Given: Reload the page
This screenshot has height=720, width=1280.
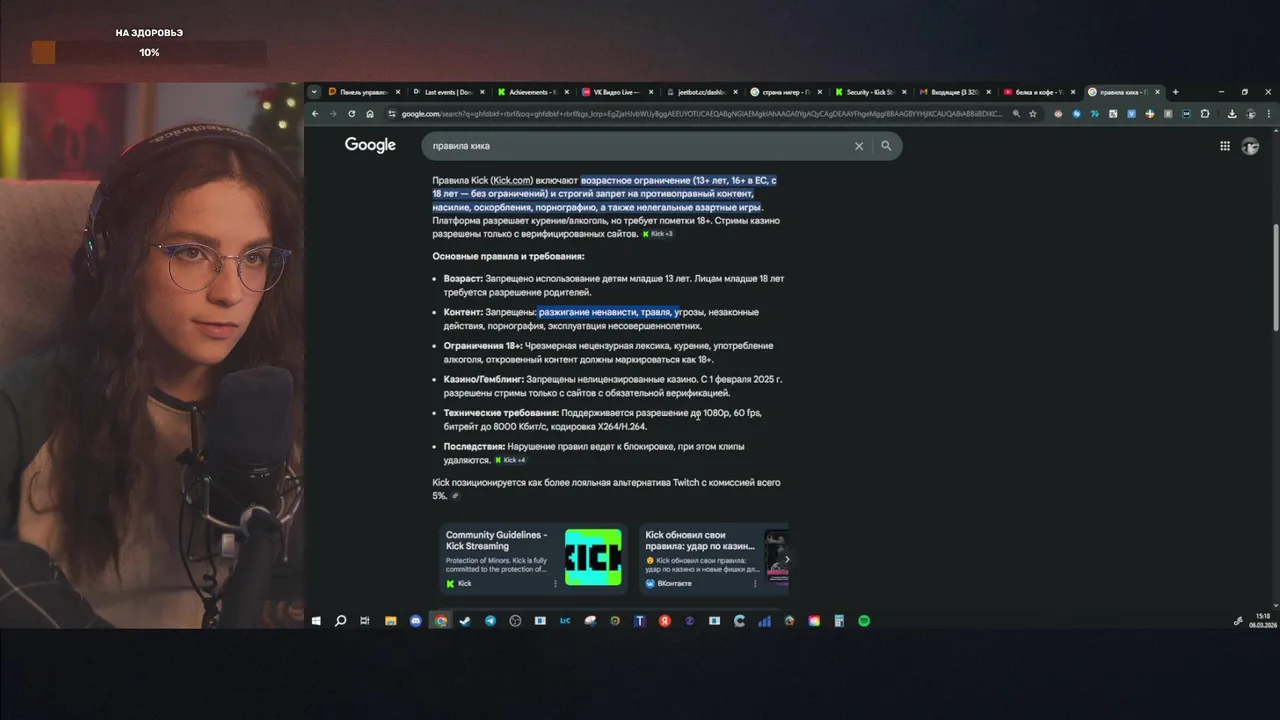Looking at the screenshot, I should [x=351, y=114].
